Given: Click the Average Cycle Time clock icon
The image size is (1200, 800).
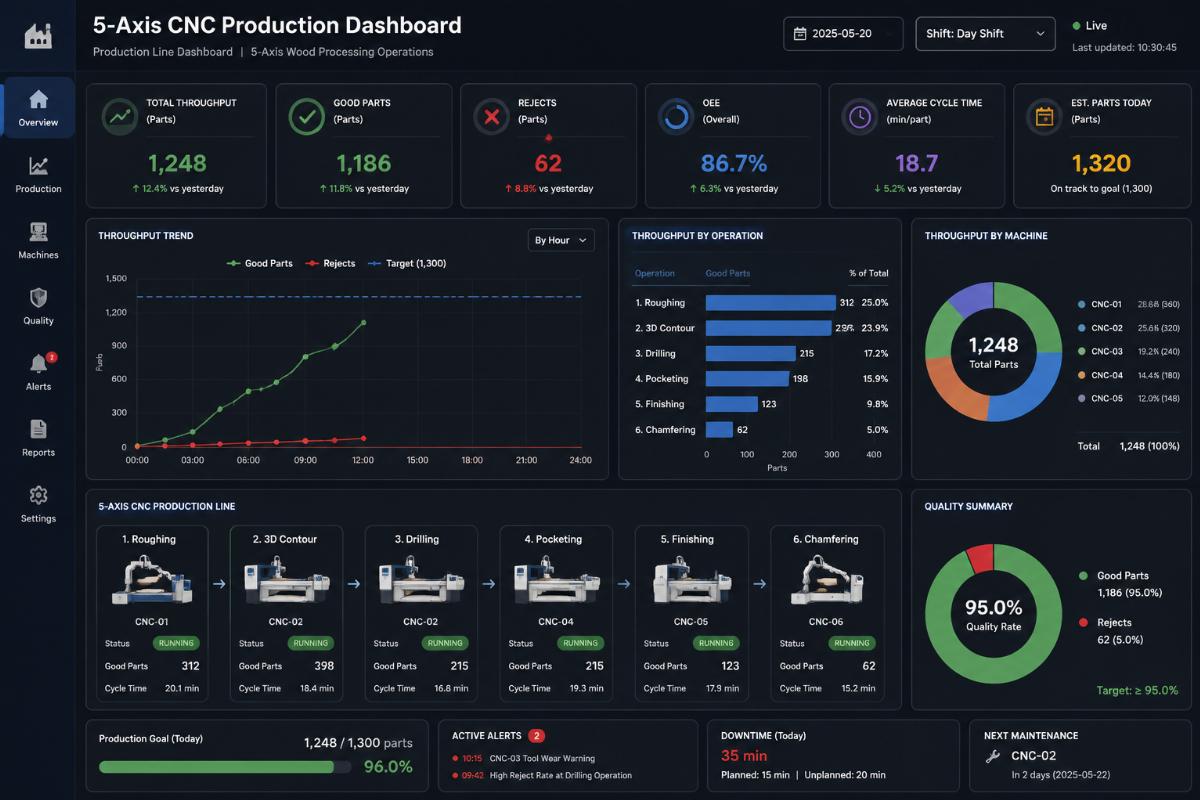Looking at the screenshot, I should tap(859, 117).
